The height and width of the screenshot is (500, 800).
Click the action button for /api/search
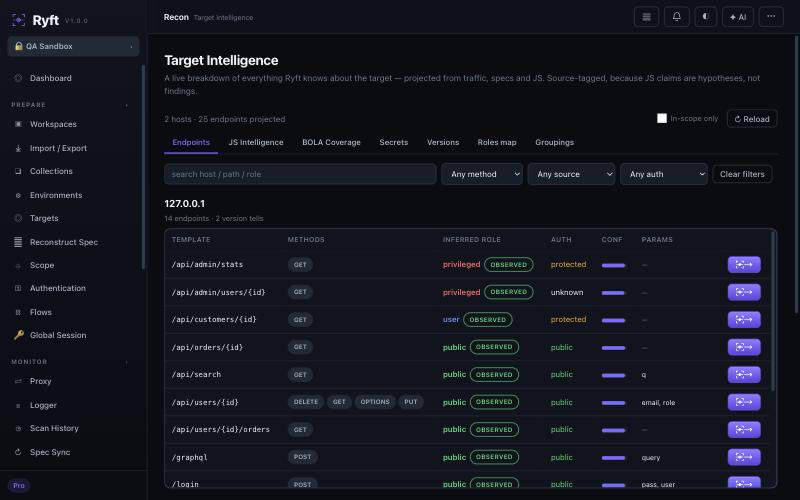tap(744, 374)
